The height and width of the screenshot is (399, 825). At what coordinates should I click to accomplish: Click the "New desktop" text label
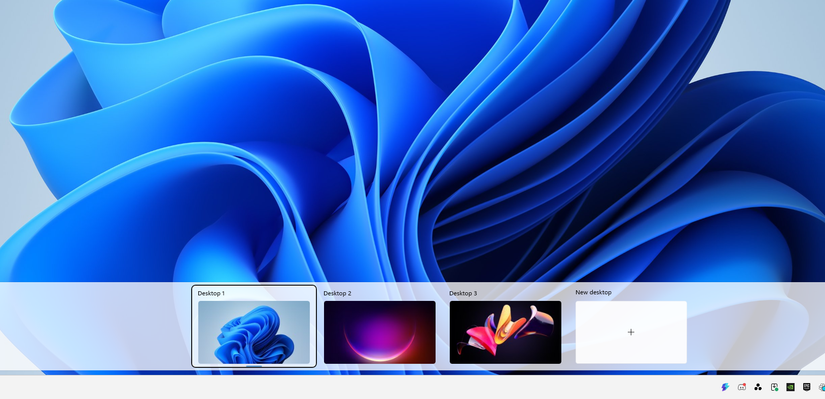coord(593,292)
